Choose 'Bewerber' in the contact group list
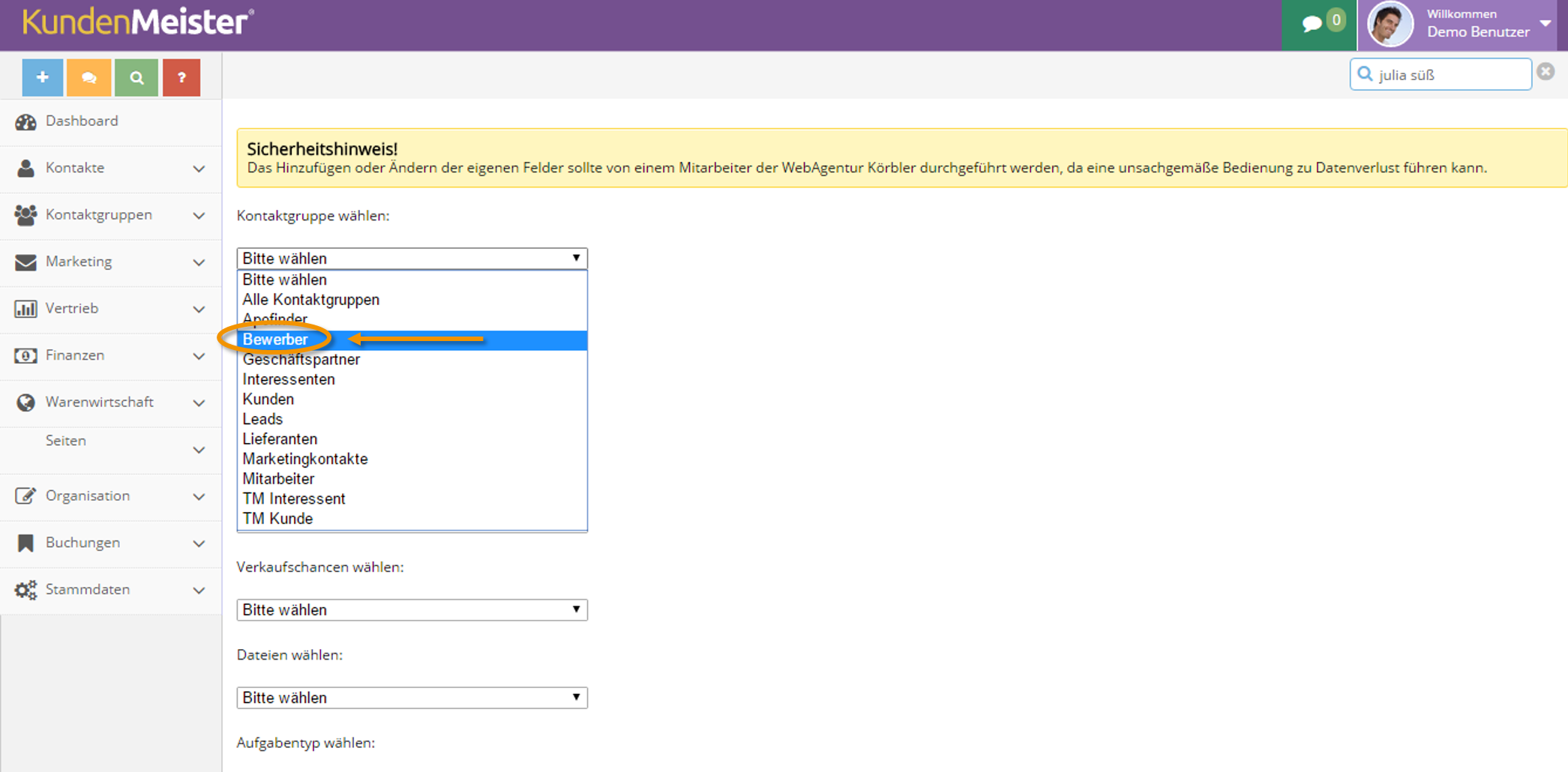Viewport: 1568px width, 772px height. point(412,340)
